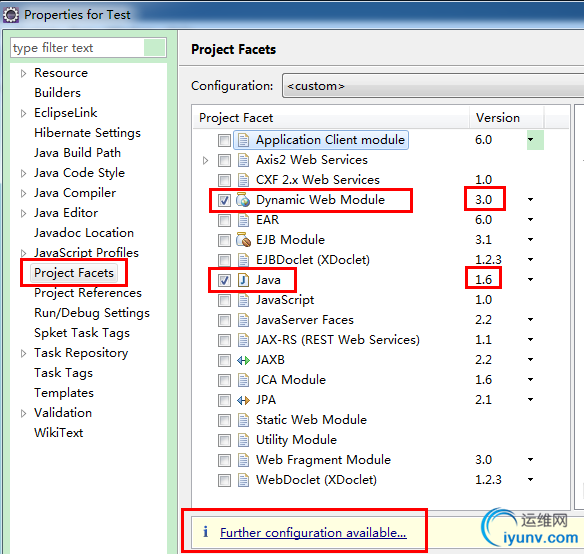Click the JAXB arrows icon
Image resolution: width=584 pixels, height=554 pixels.
243,360
